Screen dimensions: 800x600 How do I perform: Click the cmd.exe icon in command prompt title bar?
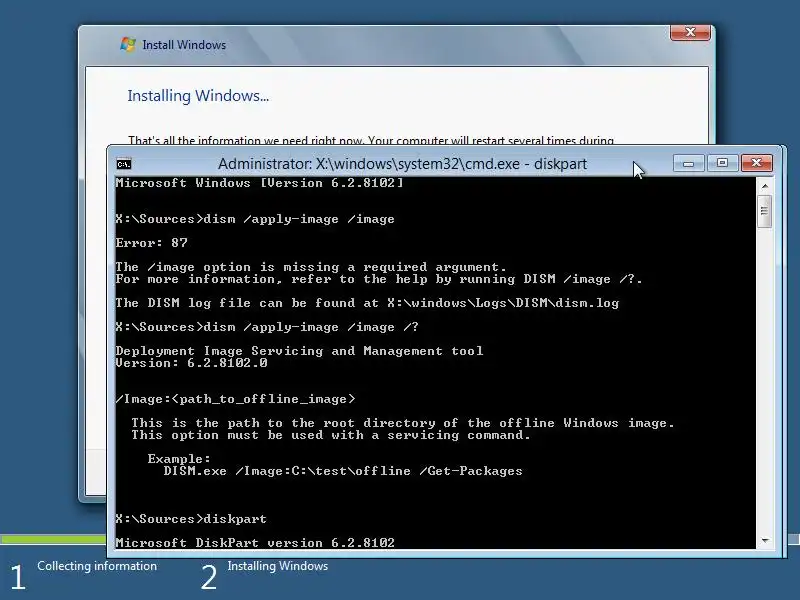click(123, 164)
